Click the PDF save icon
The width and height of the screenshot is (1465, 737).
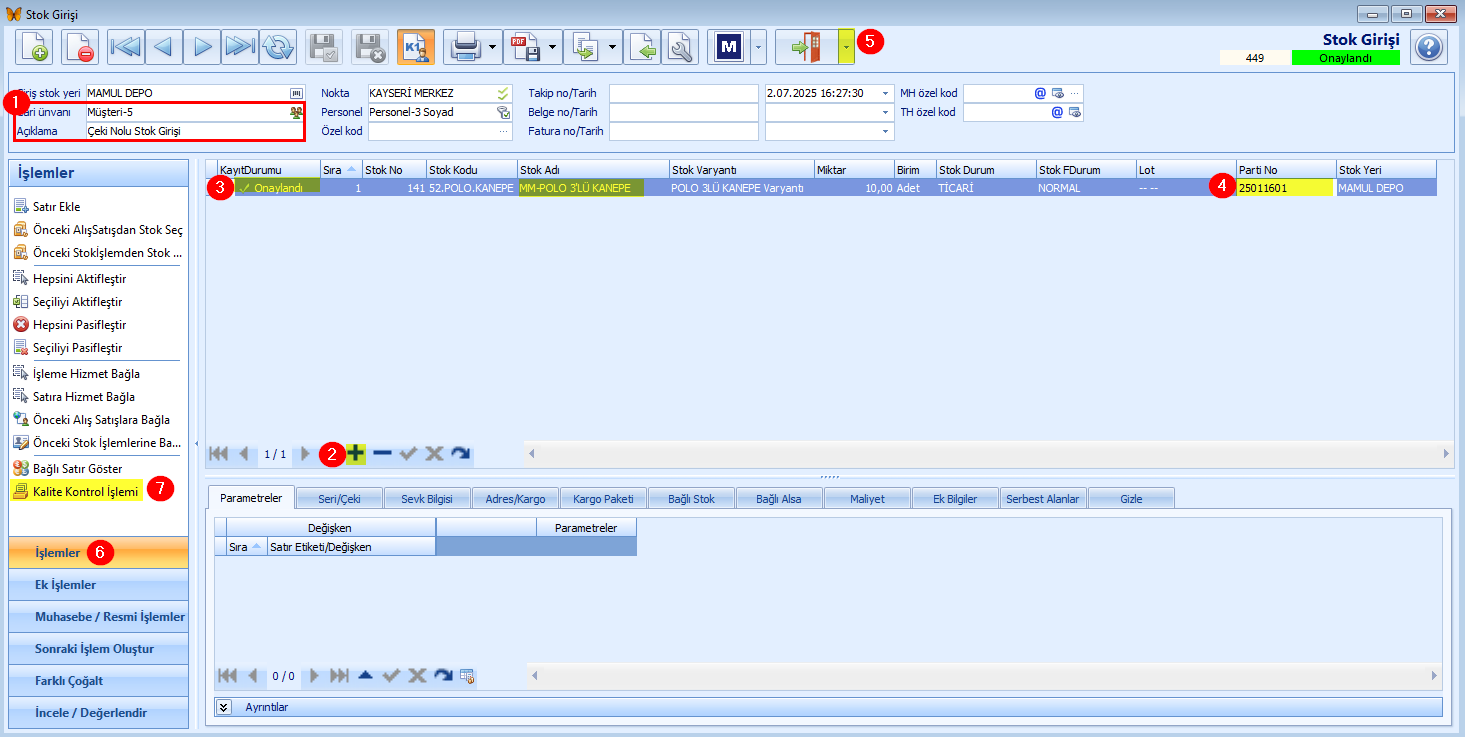click(x=525, y=47)
